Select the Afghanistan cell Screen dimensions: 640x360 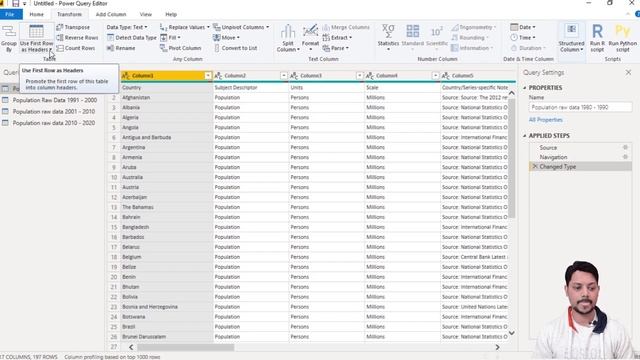click(167, 98)
